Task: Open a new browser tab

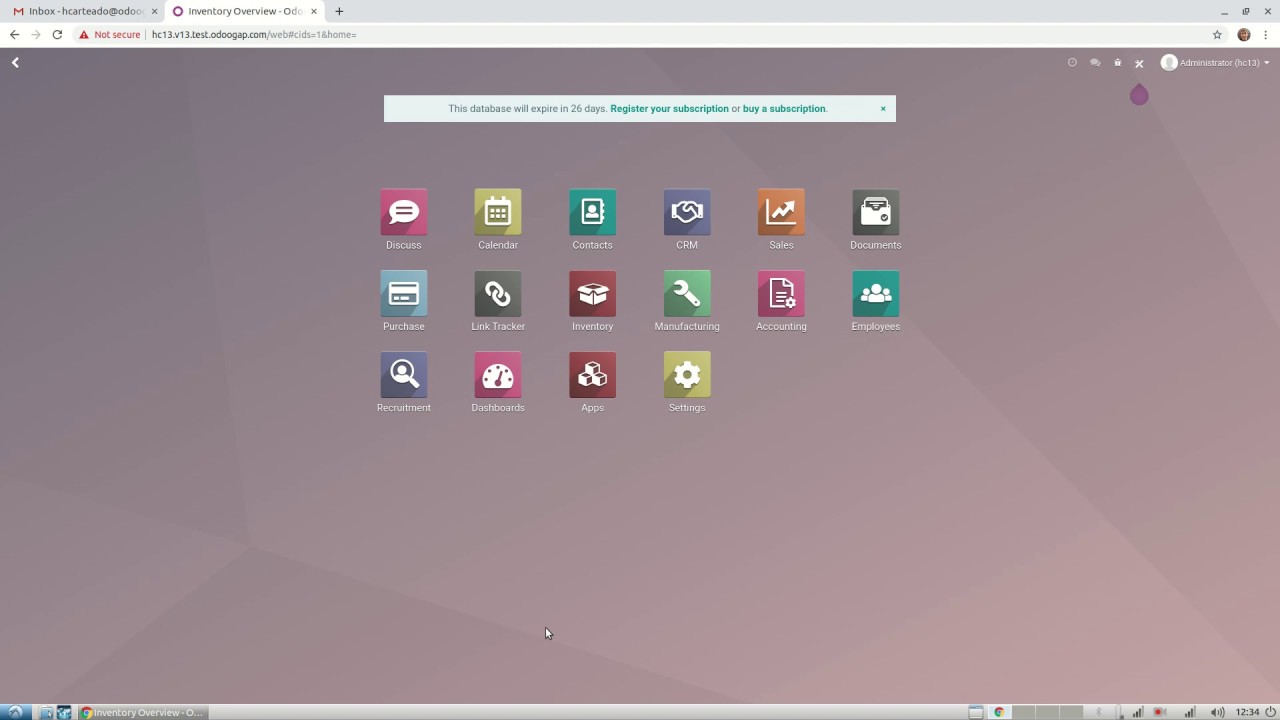Action: point(339,11)
